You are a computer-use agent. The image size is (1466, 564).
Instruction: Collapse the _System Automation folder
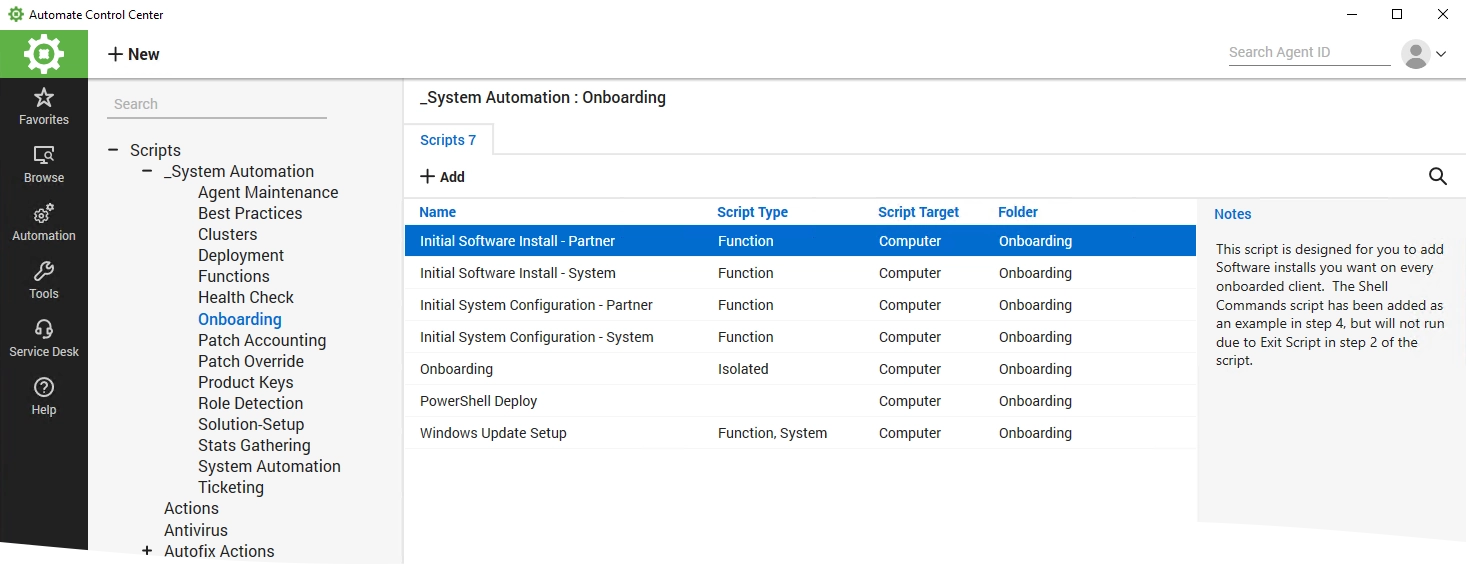[x=147, y=171]
